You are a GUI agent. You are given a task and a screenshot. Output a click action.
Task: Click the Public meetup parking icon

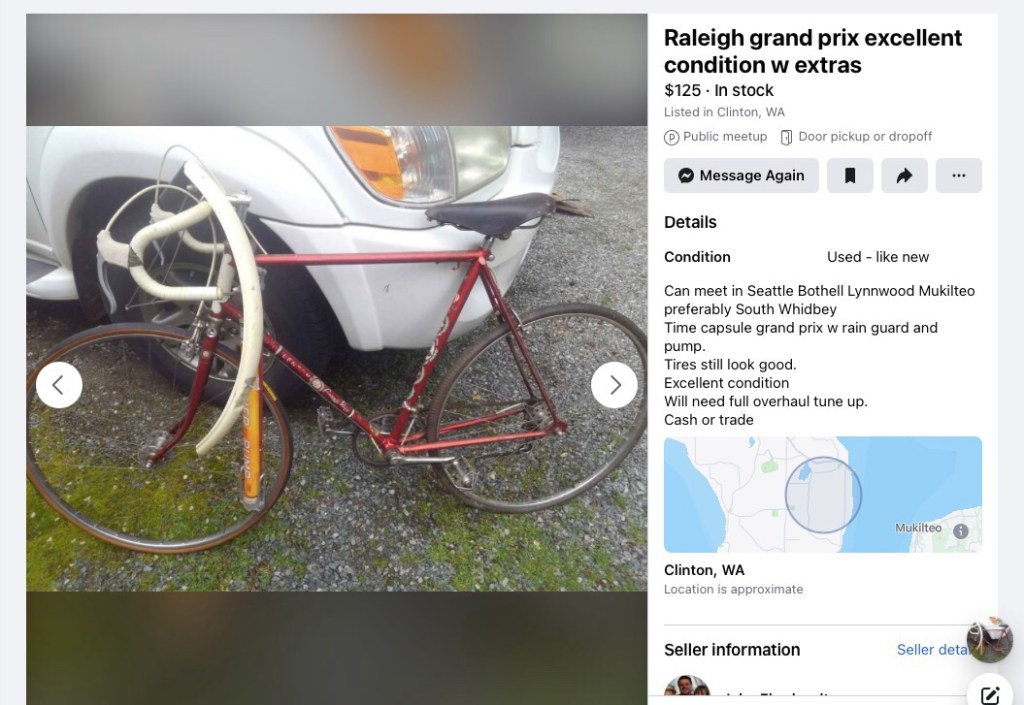[671, 138]
